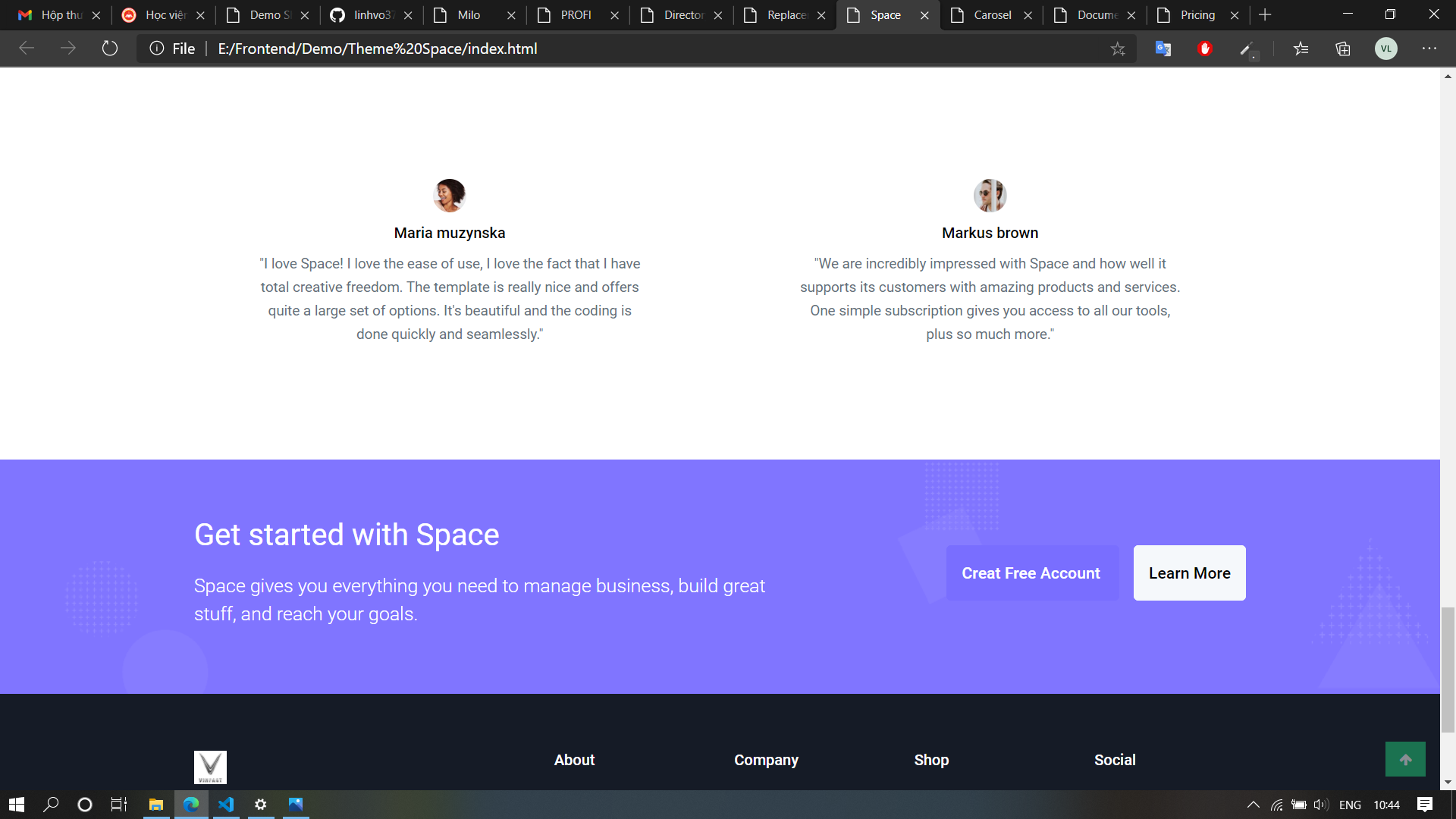Click the Learn More button

(1188, 573)
